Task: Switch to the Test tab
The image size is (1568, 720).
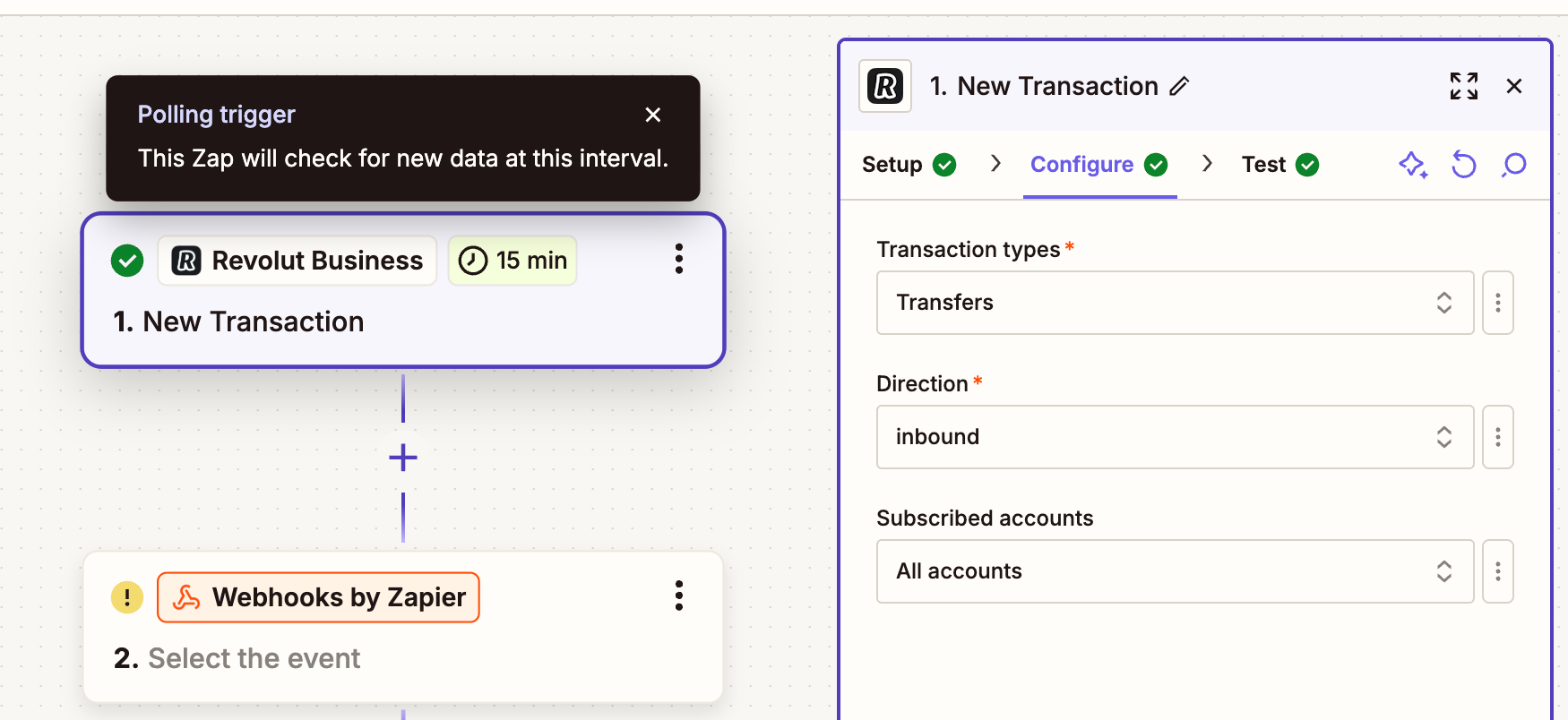Action: tap(1280, 165)
